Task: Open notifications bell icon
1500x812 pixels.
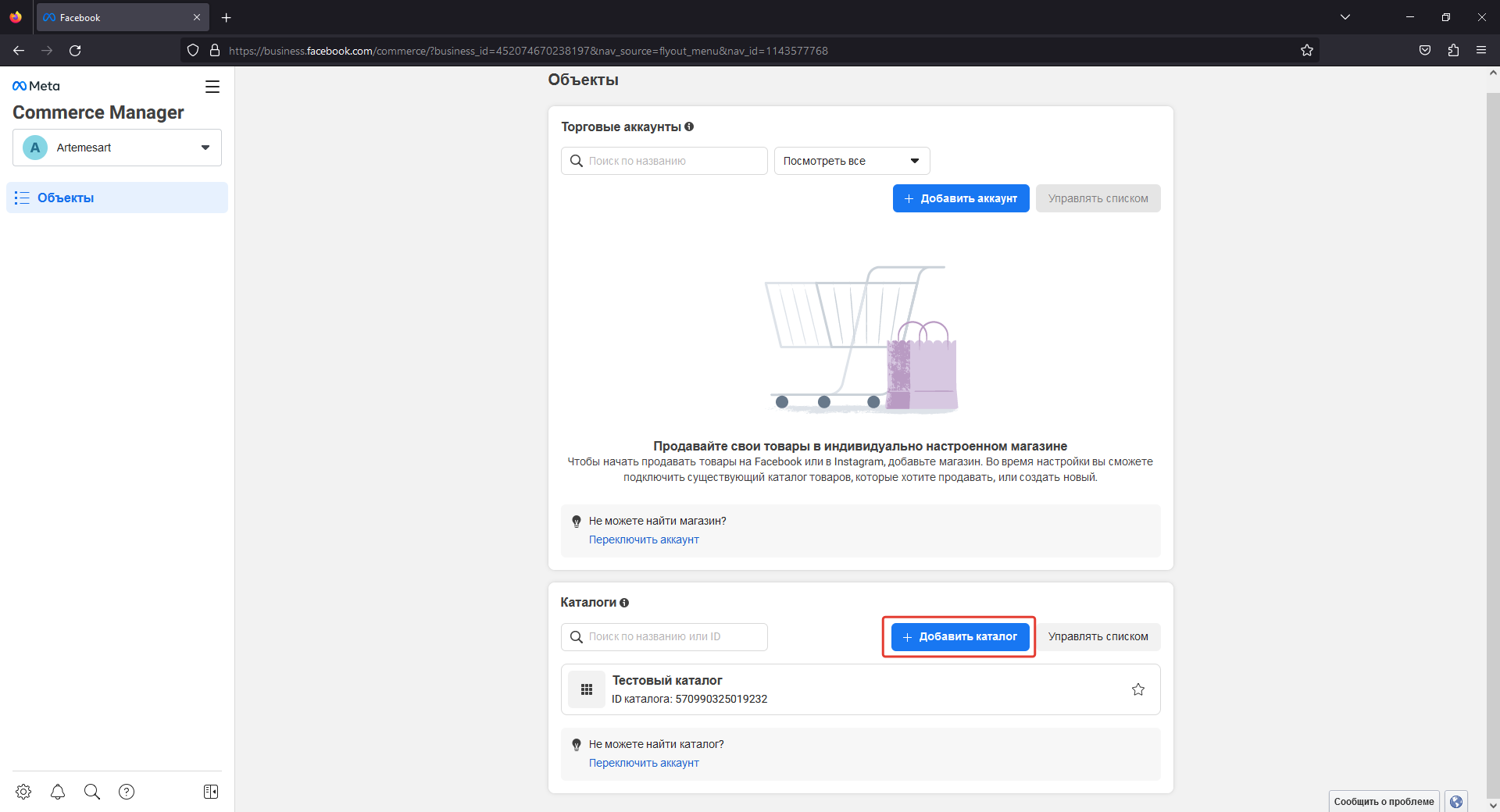Action: pyautogui.click(x=58, y=792)
